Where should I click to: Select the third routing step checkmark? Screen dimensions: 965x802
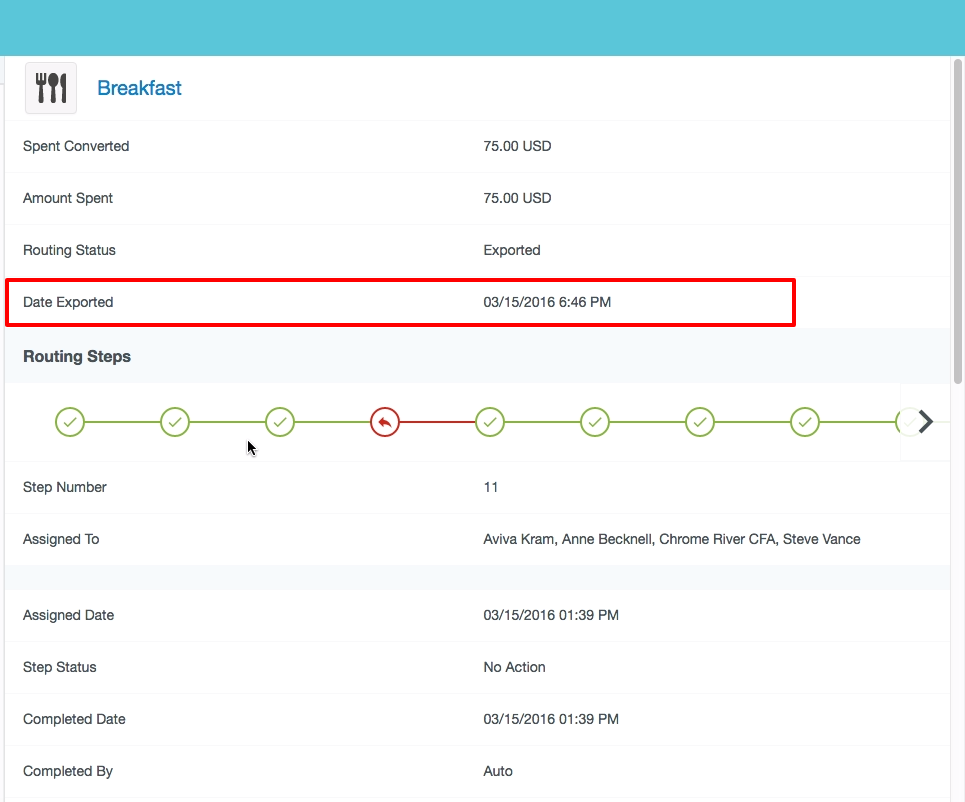[280, 423]
